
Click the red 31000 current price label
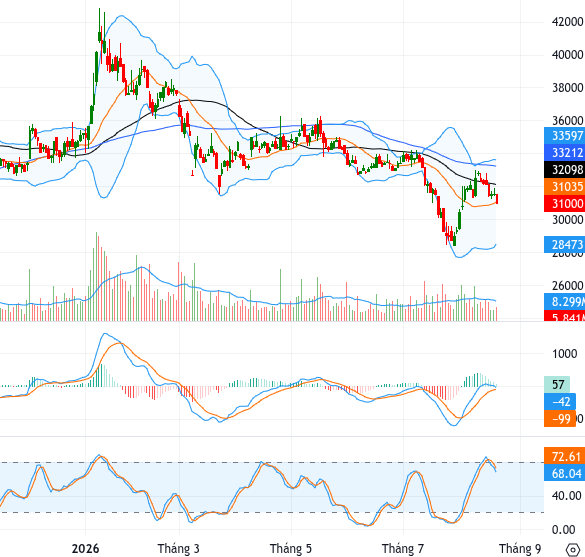[x=564, y=204]
